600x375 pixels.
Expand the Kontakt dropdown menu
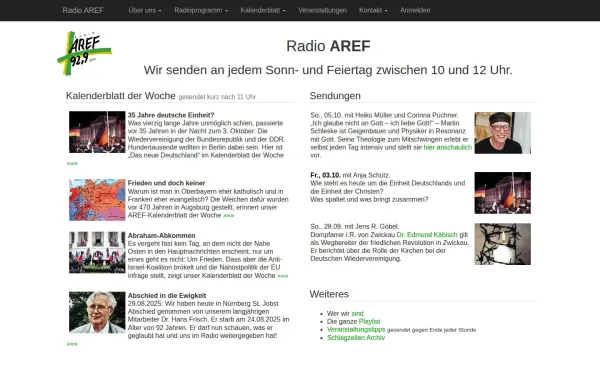click(x=373, y=10)
